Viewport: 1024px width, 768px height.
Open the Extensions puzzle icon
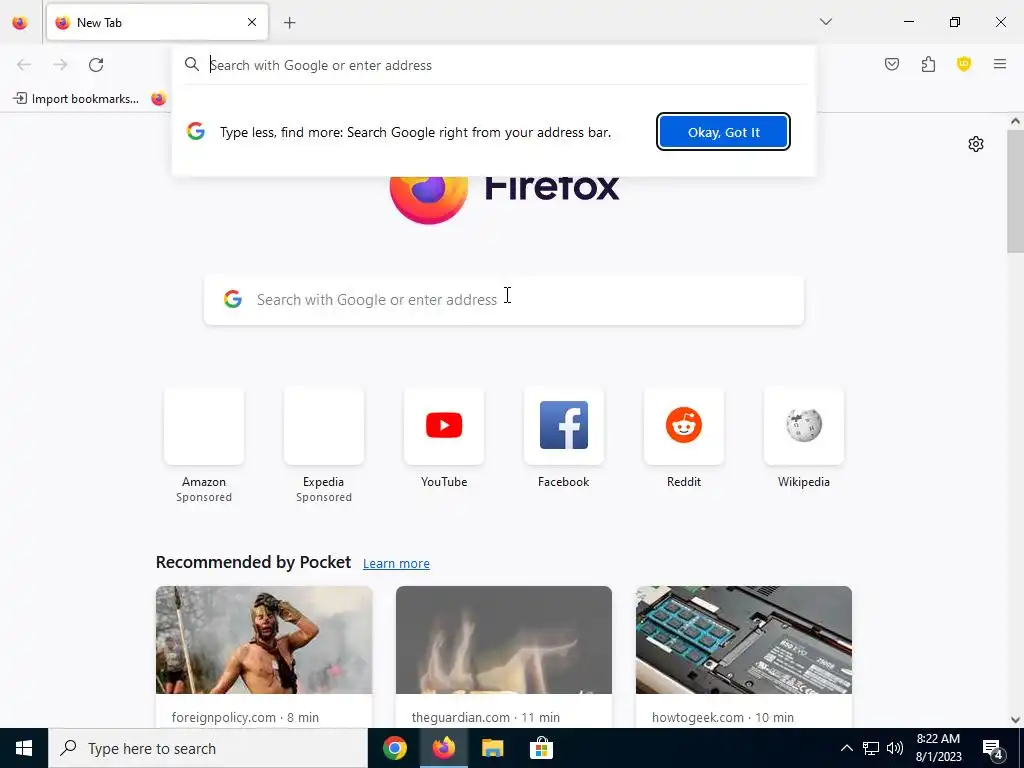pos(928,64)
